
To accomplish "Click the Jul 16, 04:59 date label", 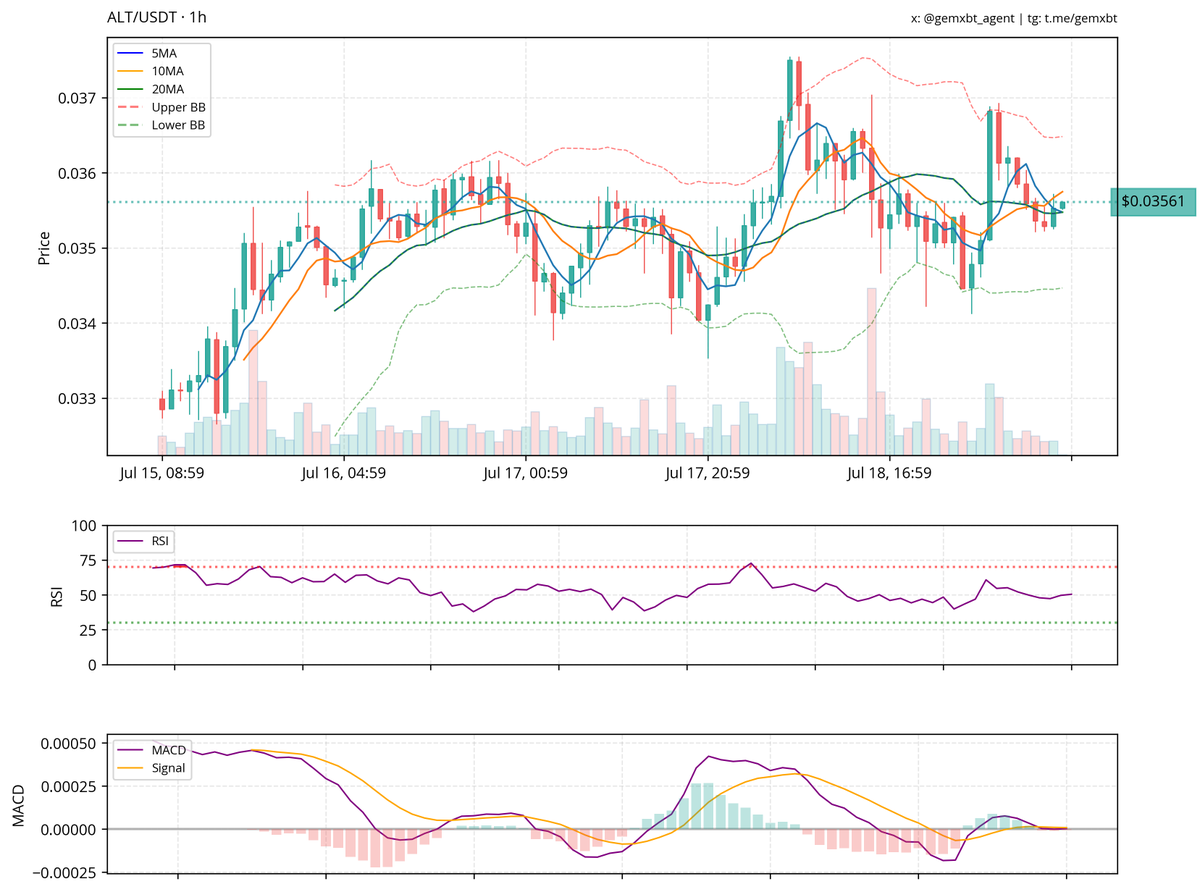I will click(x=343, y=473).
